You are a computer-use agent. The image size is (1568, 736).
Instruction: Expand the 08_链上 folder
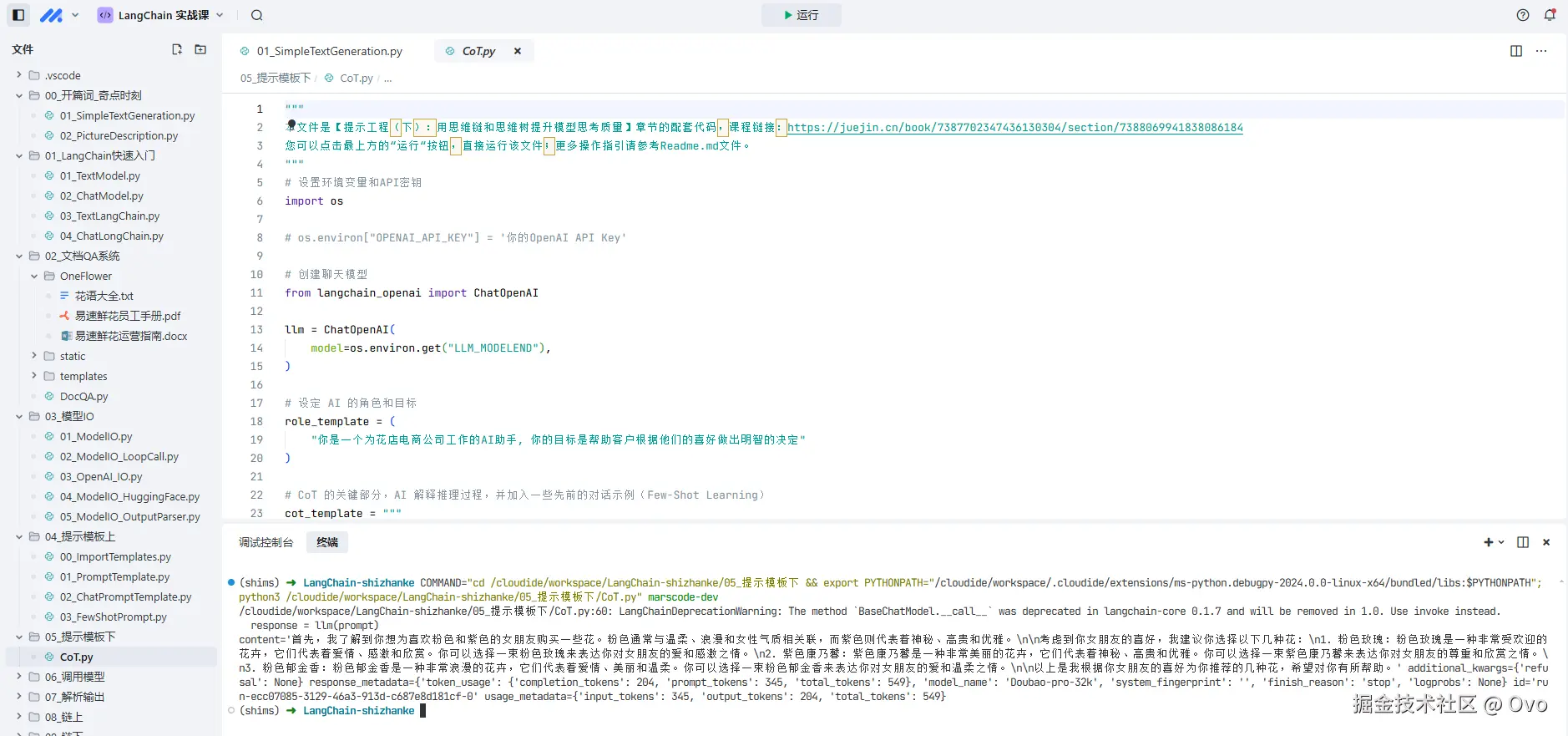(x=19, y=717)
